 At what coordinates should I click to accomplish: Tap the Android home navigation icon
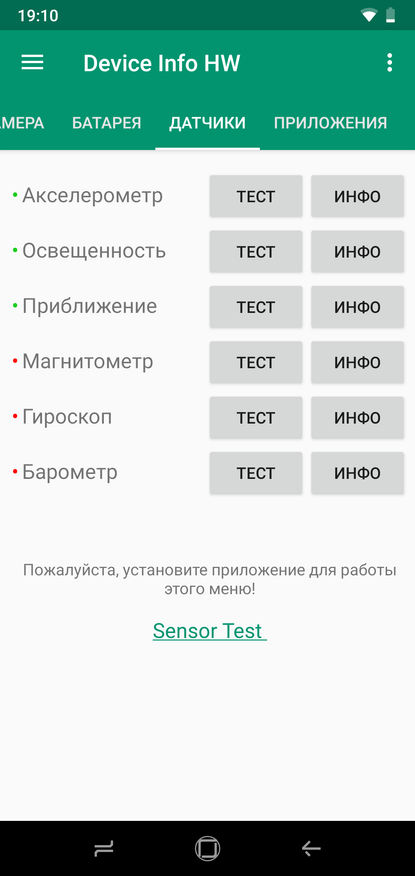[207, 849]
